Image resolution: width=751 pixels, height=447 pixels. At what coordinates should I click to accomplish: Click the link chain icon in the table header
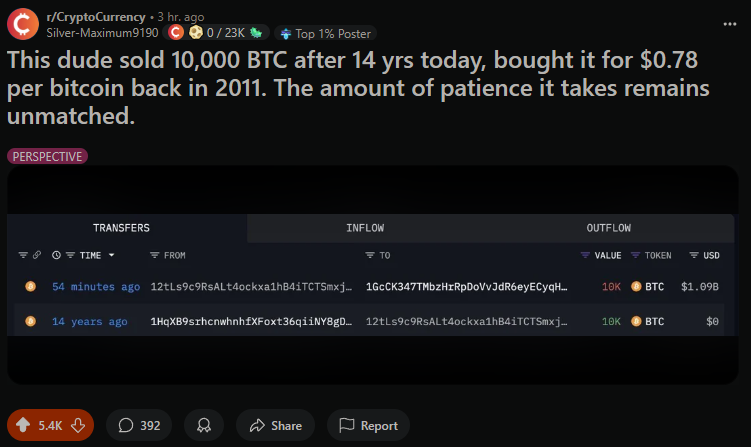pos(37,255)
